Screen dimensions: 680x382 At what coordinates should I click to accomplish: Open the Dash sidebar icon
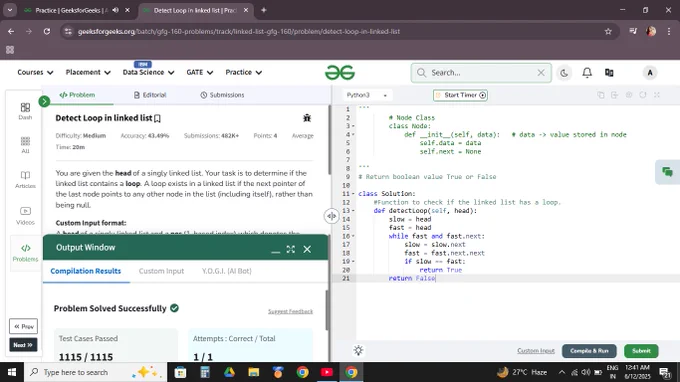(25, 111)
